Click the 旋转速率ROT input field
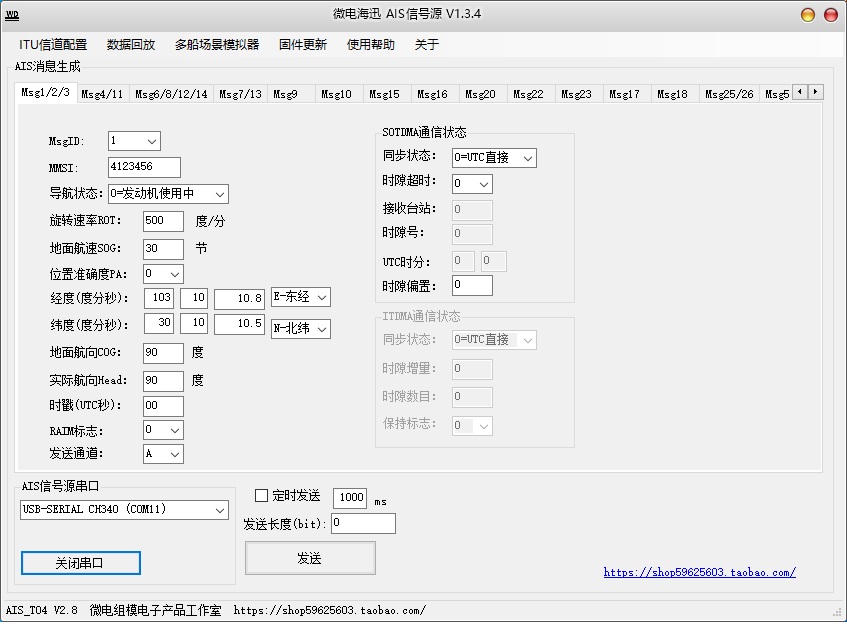Viewport: 847px width, 624px height. point(163,221)
